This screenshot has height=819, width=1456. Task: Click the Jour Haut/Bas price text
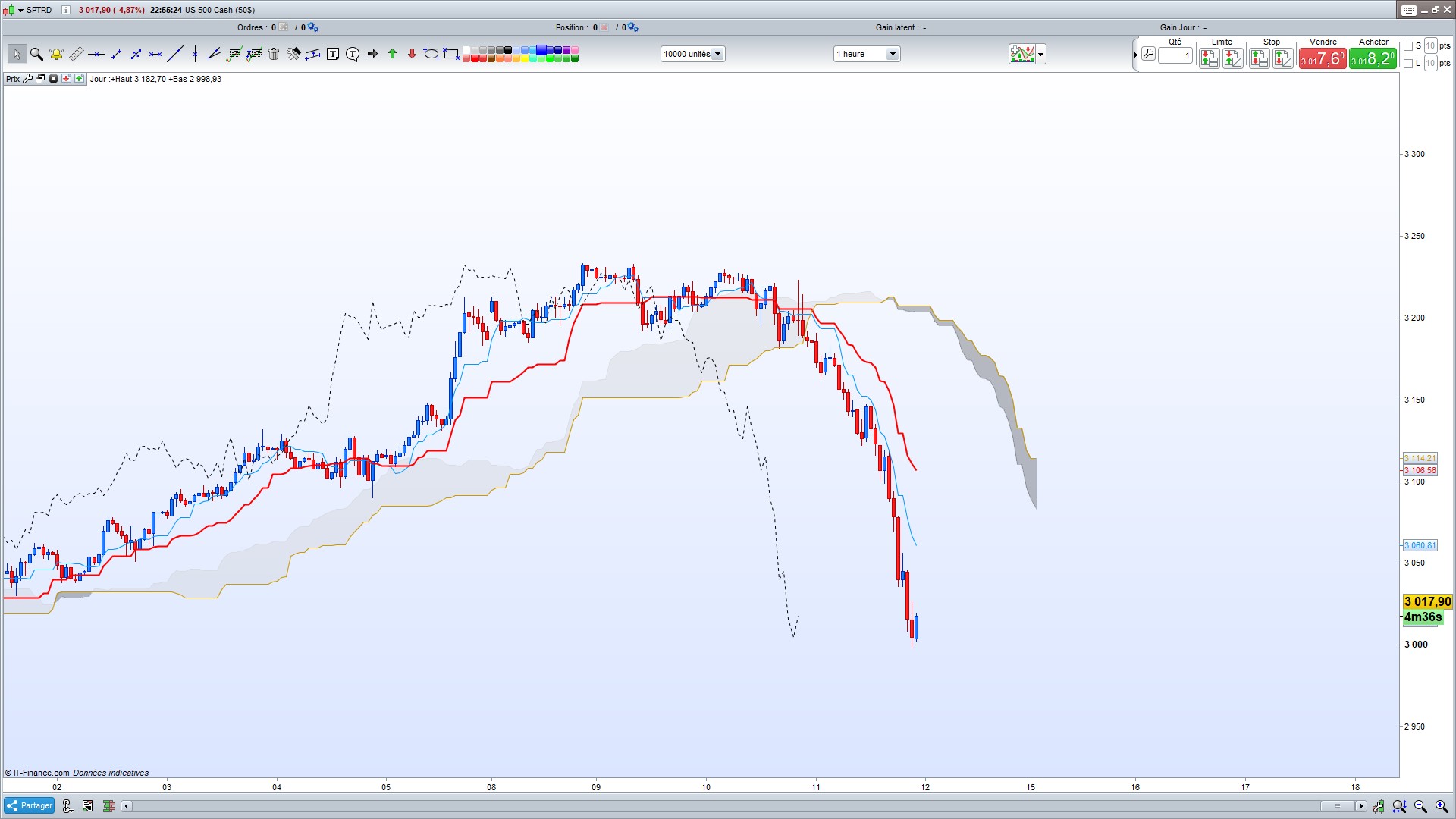155,79
